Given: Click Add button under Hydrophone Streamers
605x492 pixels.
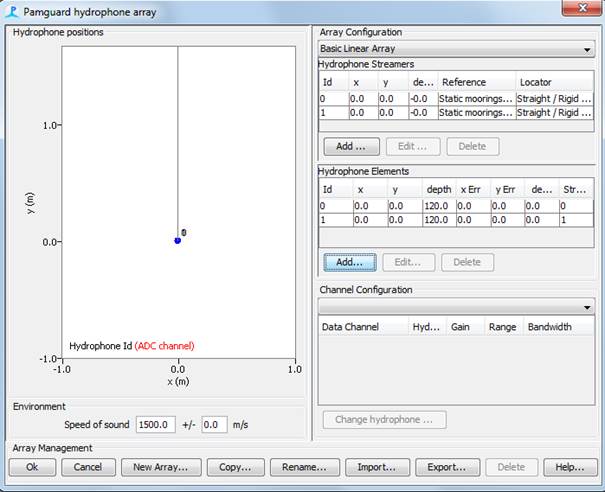Looking at the screenshot, I should pos(351,147).
